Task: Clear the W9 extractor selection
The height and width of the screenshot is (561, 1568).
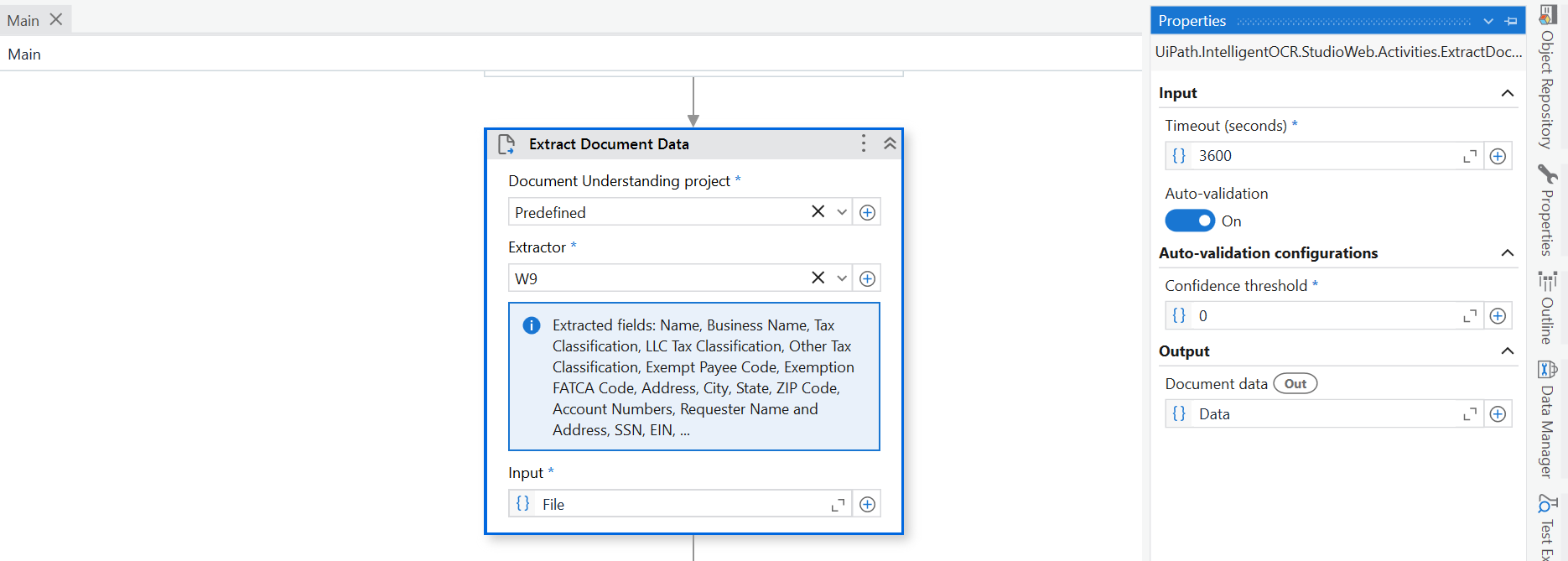Action: 818,278
